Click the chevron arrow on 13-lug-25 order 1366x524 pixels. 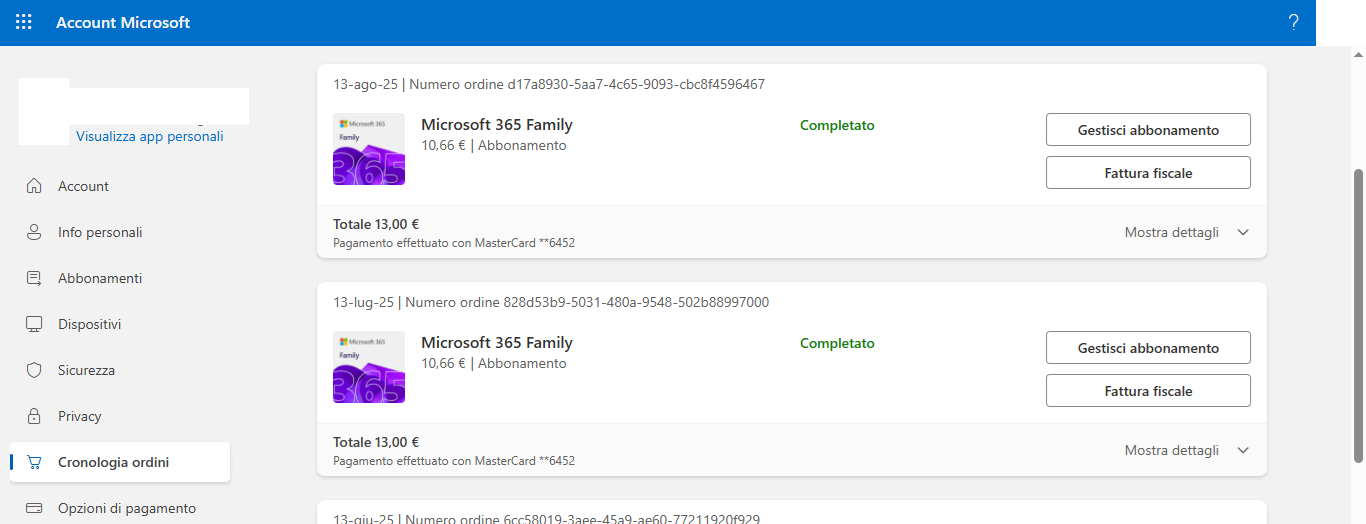pos(1243,450)
